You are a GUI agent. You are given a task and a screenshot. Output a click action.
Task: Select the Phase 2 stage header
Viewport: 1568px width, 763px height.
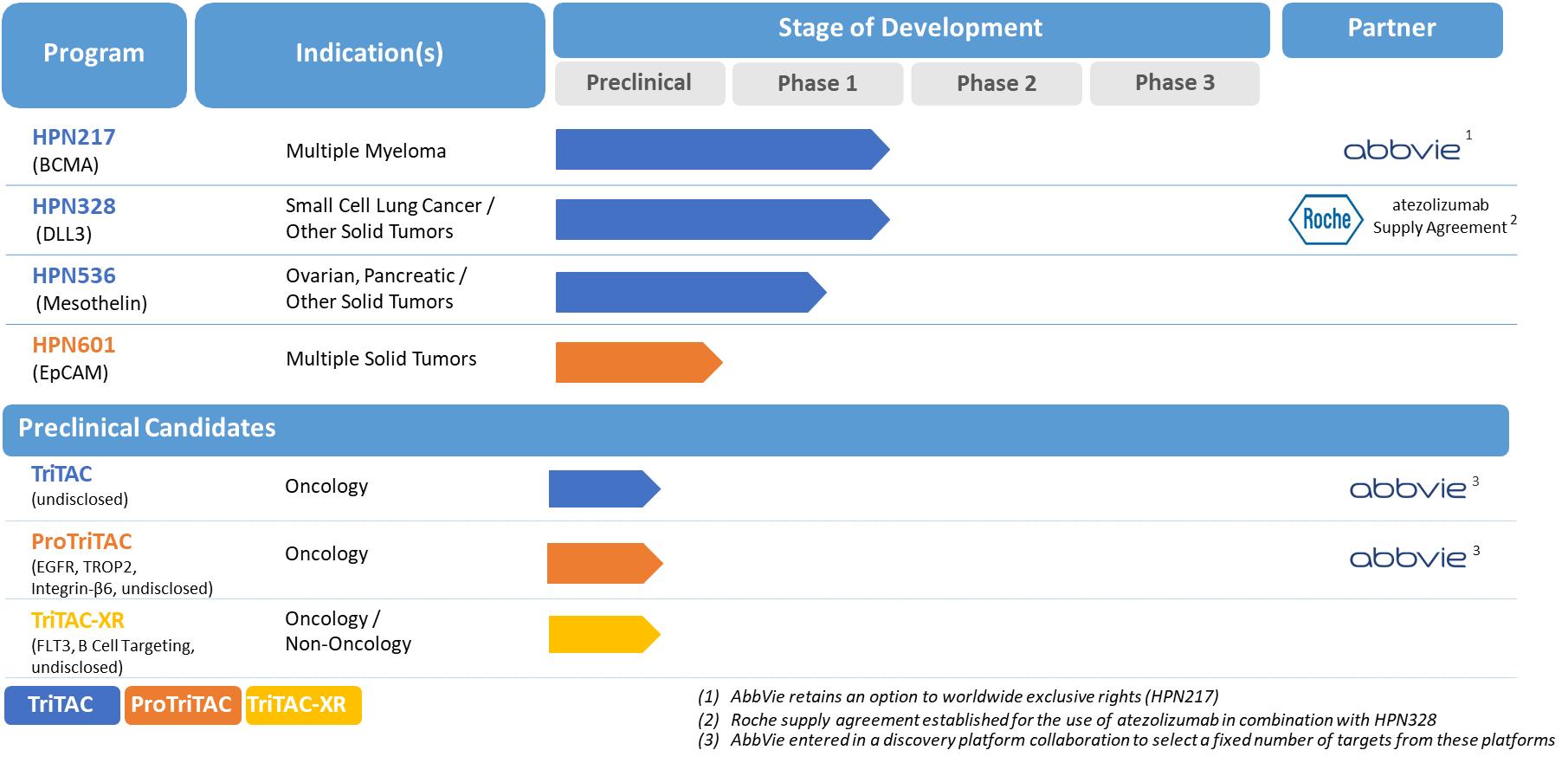[996, 83]
